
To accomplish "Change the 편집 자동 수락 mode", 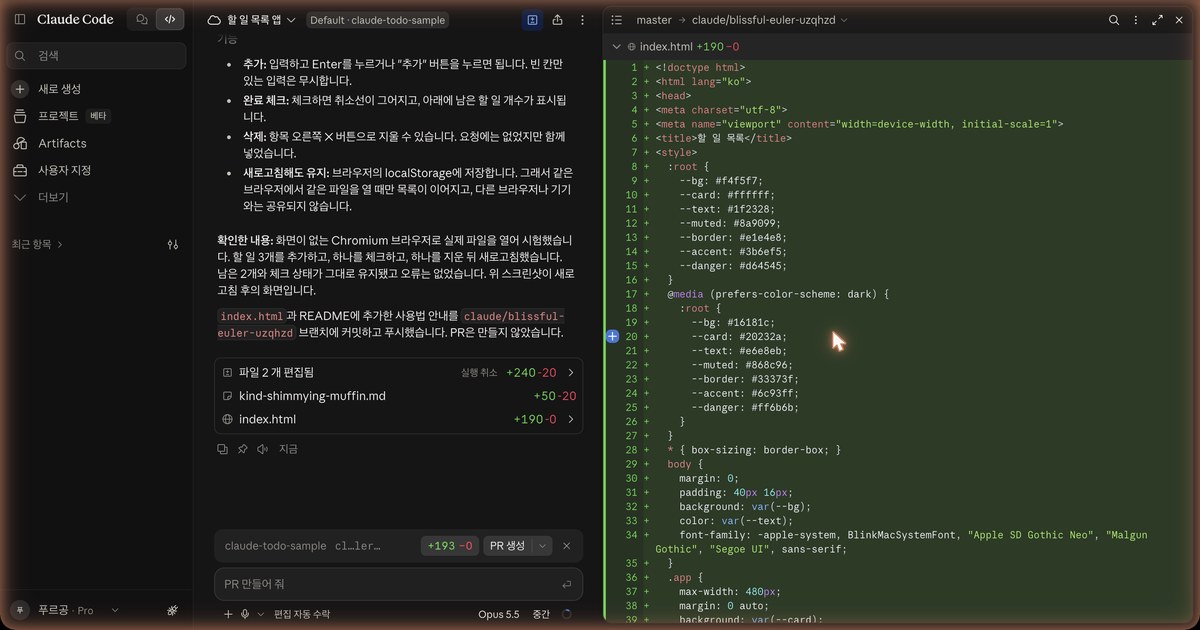I will [x=302, y=614].
